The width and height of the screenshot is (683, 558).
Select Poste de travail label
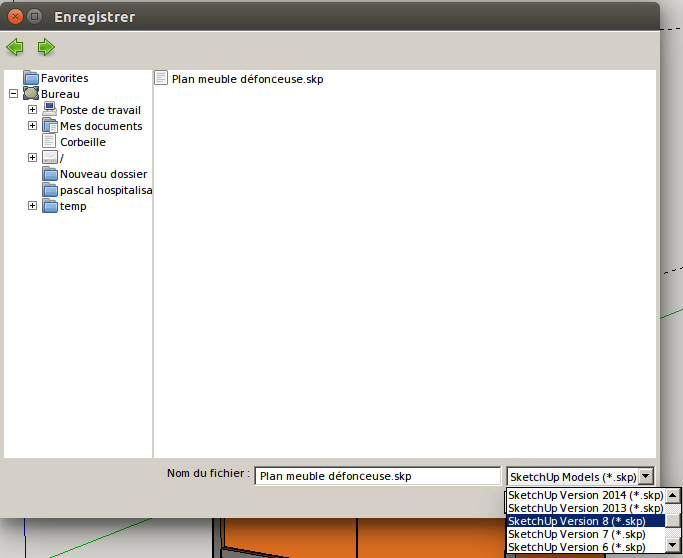pyautogui.click(x=100, y=110)
